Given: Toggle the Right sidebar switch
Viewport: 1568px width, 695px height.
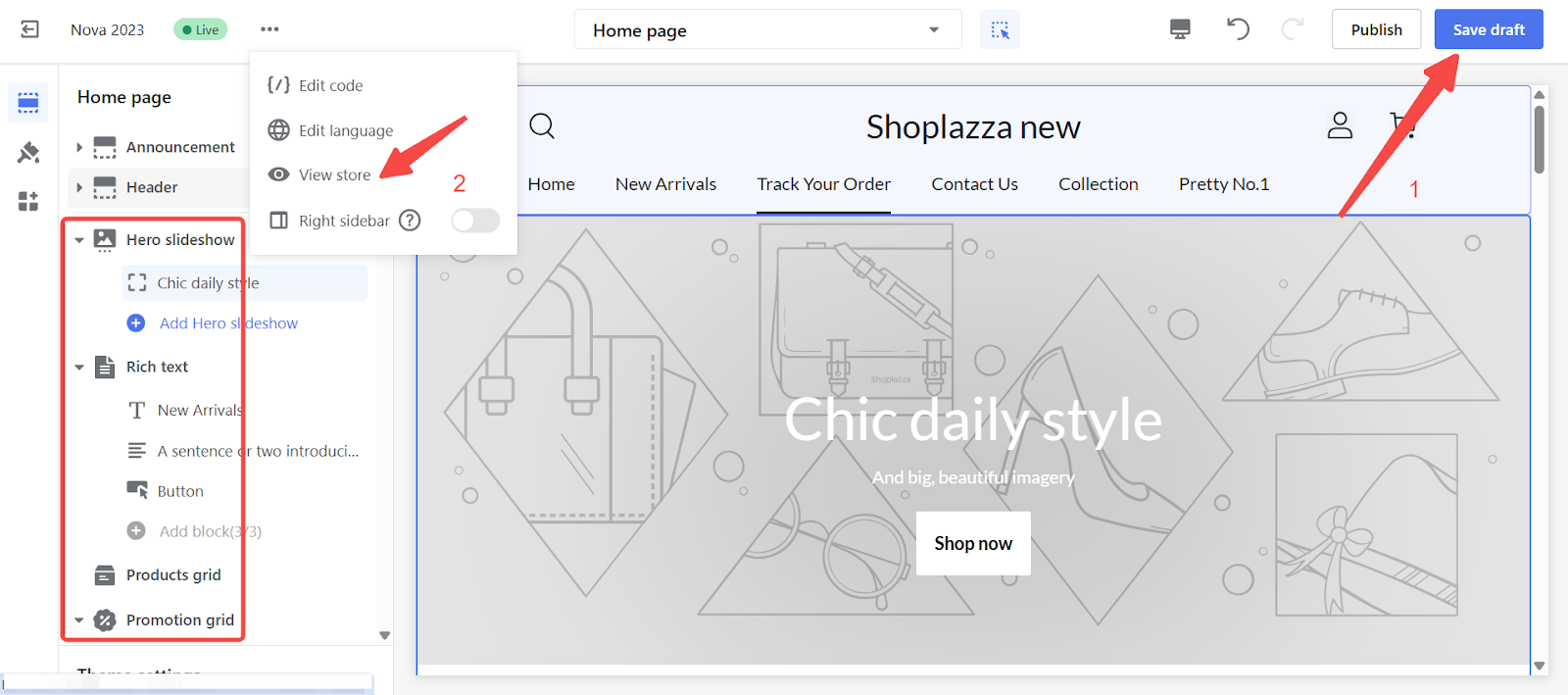Looking at the screenshot, I should coord(475,221).
